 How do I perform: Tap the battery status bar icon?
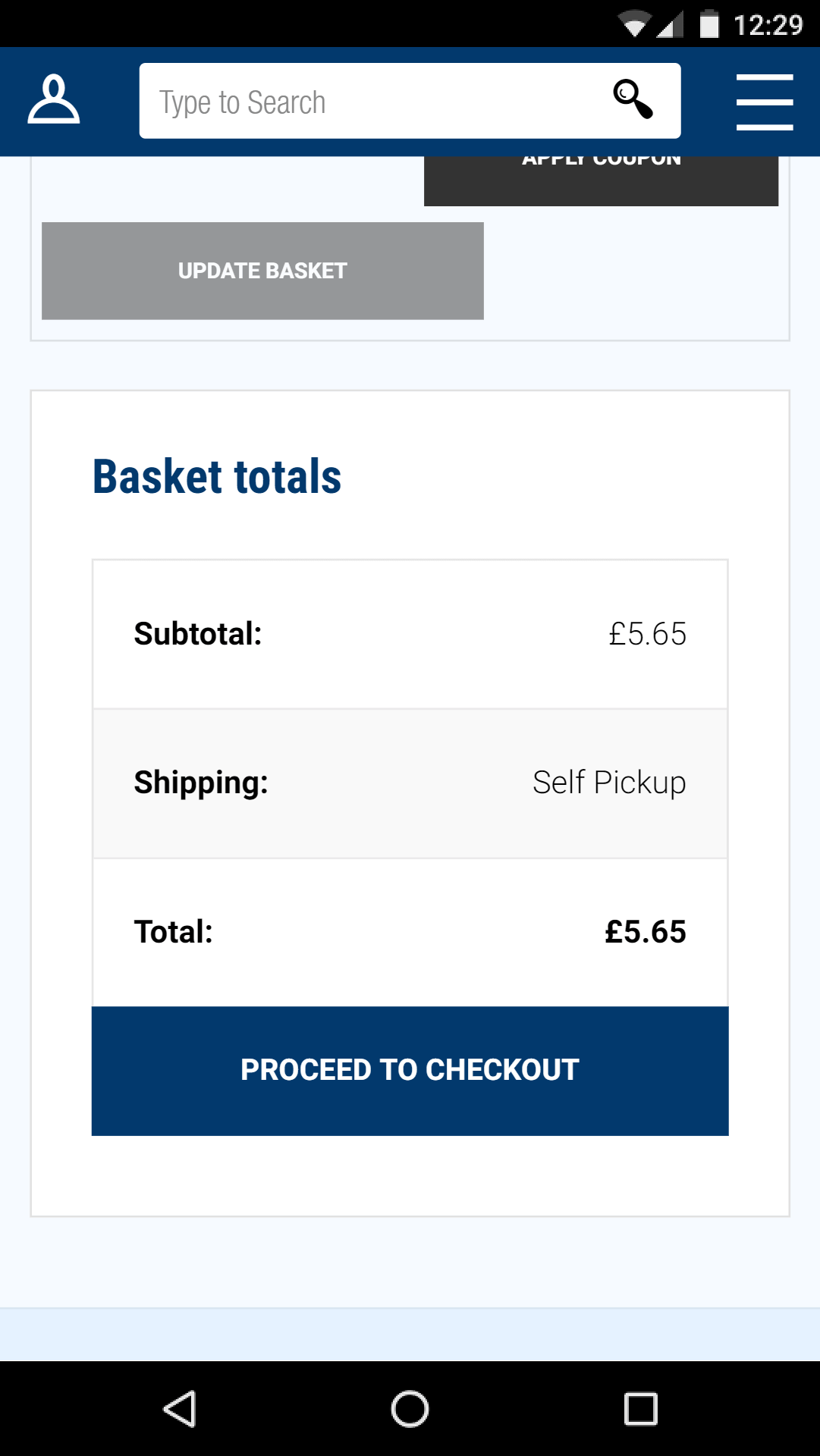(x=709, y=24)
